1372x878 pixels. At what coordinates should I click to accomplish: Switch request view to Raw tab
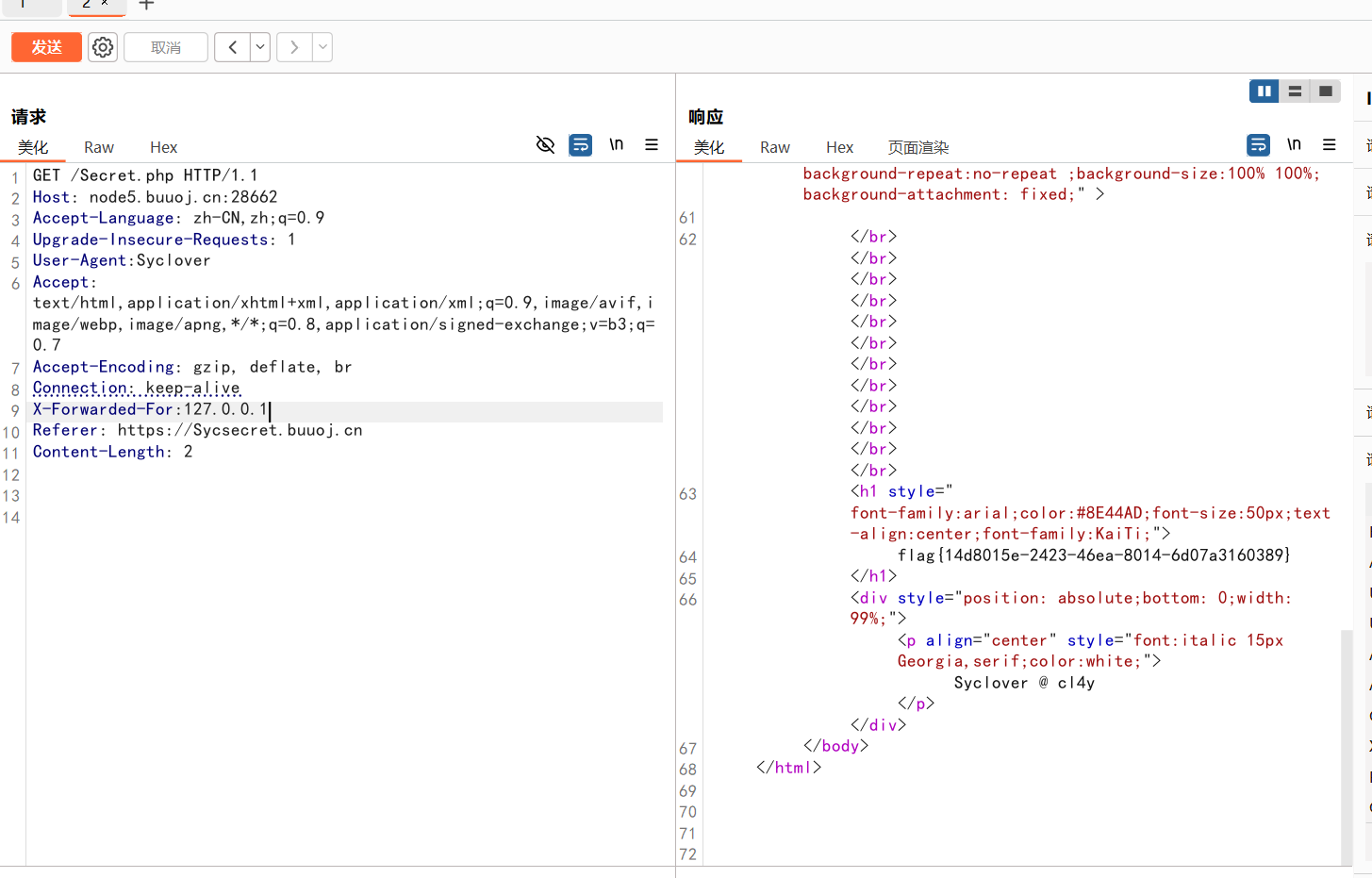coord(99,147)
